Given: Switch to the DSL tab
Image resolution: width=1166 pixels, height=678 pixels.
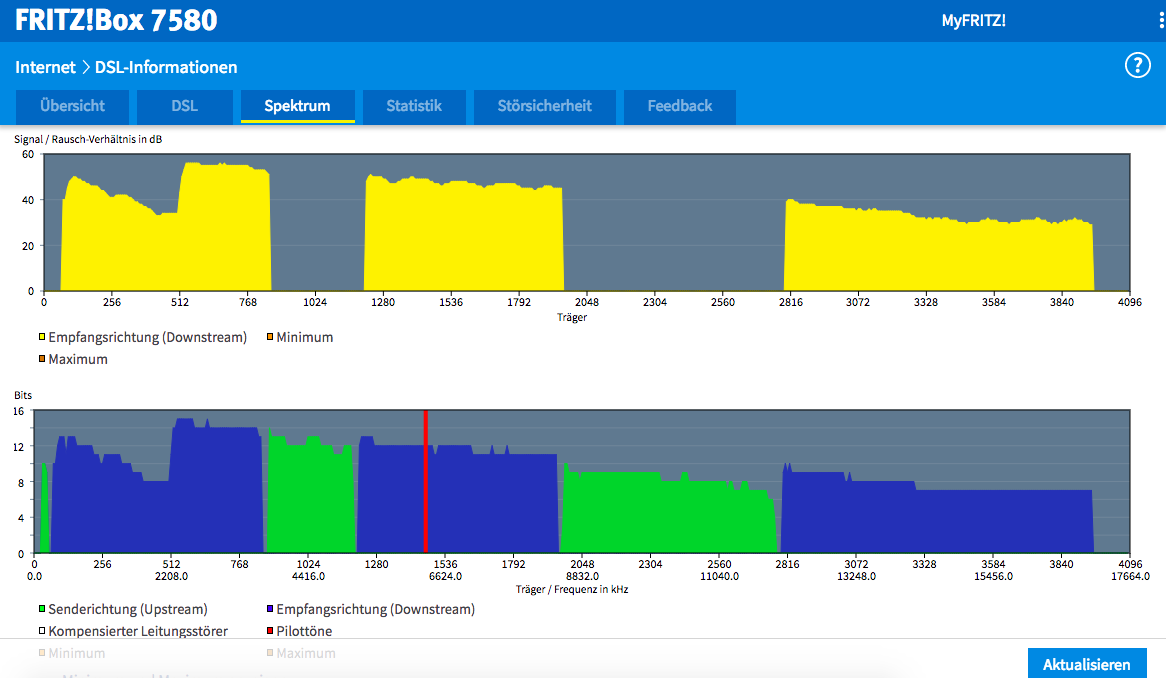Looking at the screenshot, I should (184, 106).
